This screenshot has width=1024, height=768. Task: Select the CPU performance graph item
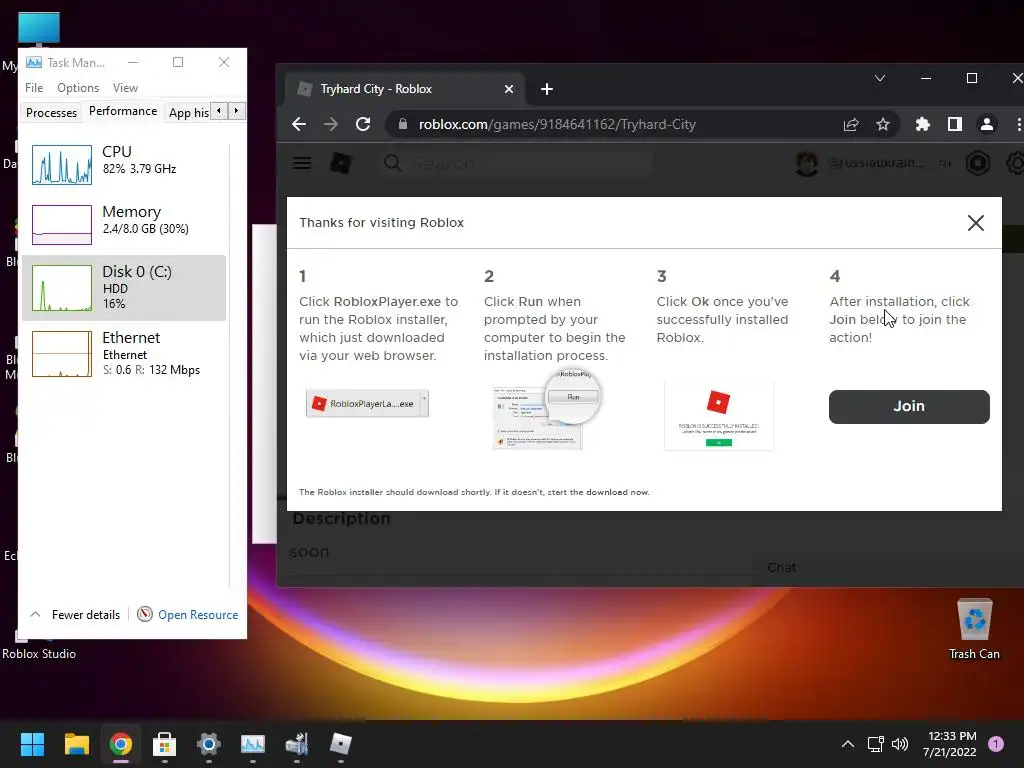coord(124,163)
